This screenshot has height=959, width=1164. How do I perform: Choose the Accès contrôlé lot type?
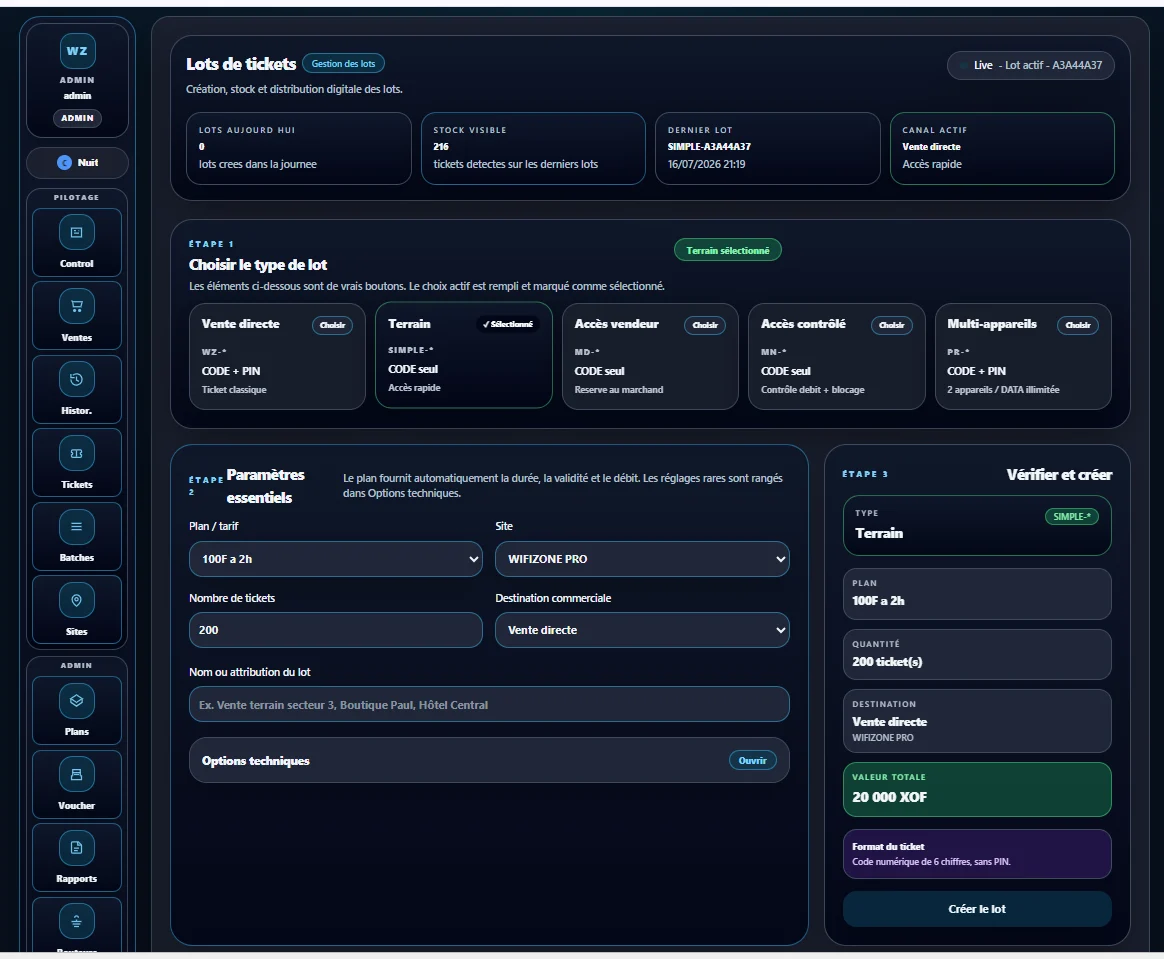[891, 325]
